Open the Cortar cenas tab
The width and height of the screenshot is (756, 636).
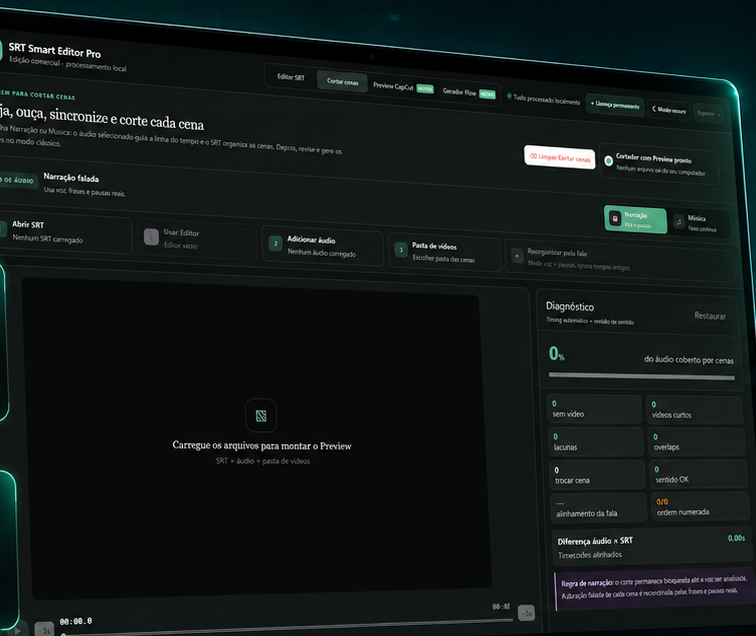coord(342,81)
